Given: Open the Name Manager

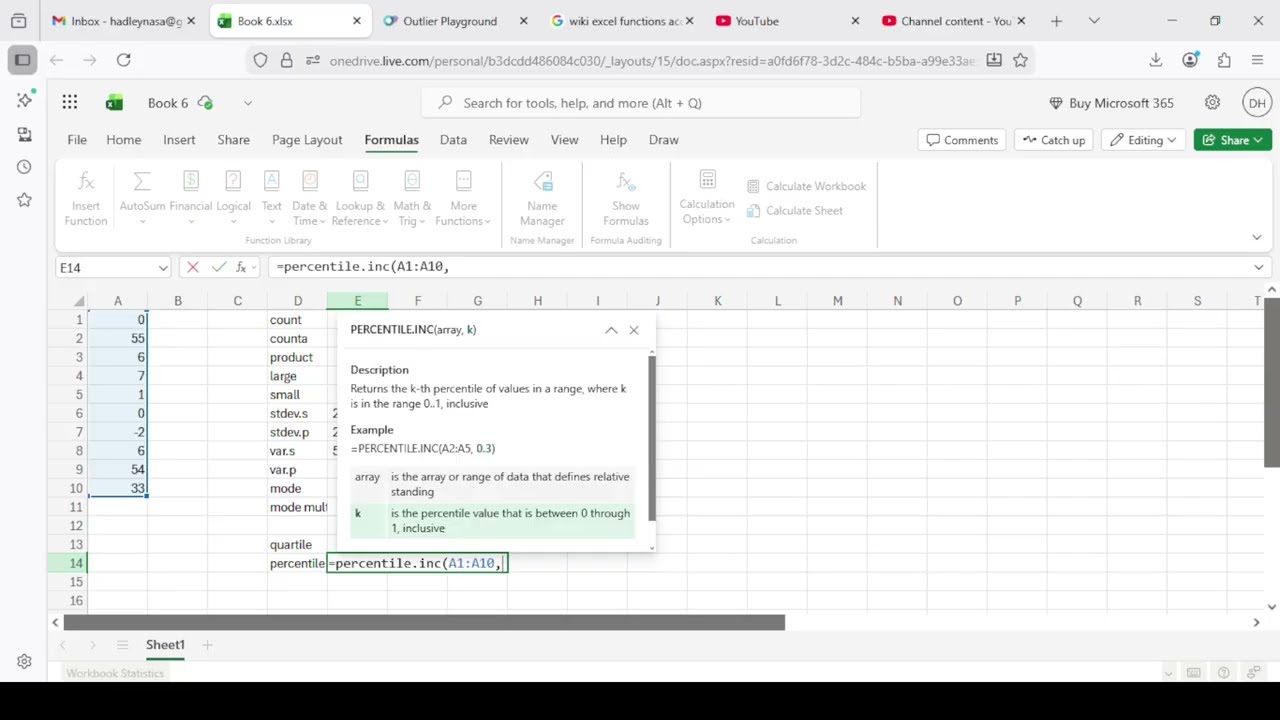Looking at the screenshot, I should pyautogui.click(x=542, y=198).
